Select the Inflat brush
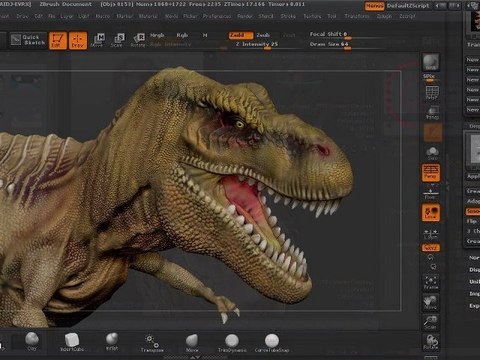The width and height of the screenshot is (480, 360). pos(112,342)
